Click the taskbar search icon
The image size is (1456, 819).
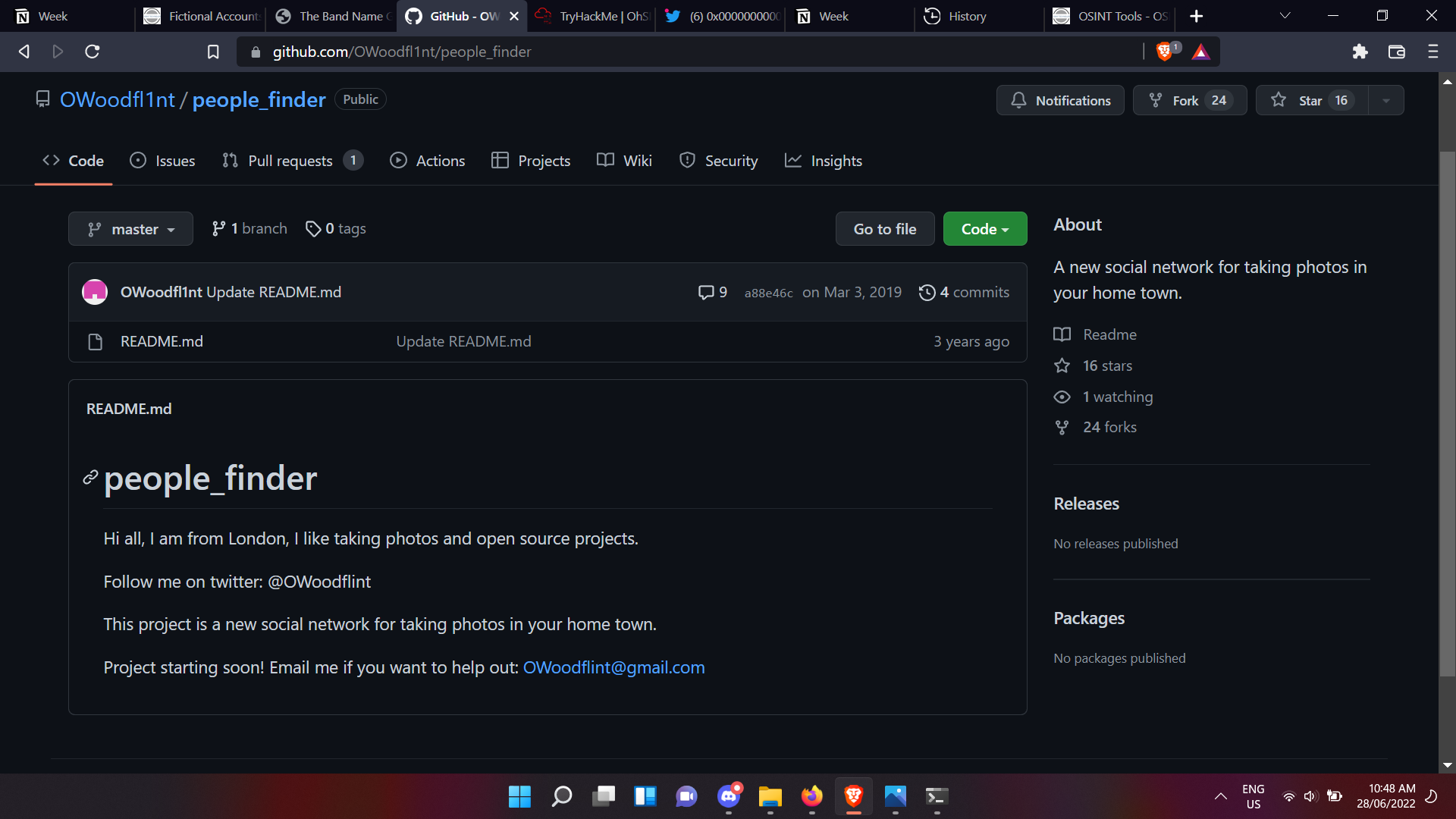point(561,796)
